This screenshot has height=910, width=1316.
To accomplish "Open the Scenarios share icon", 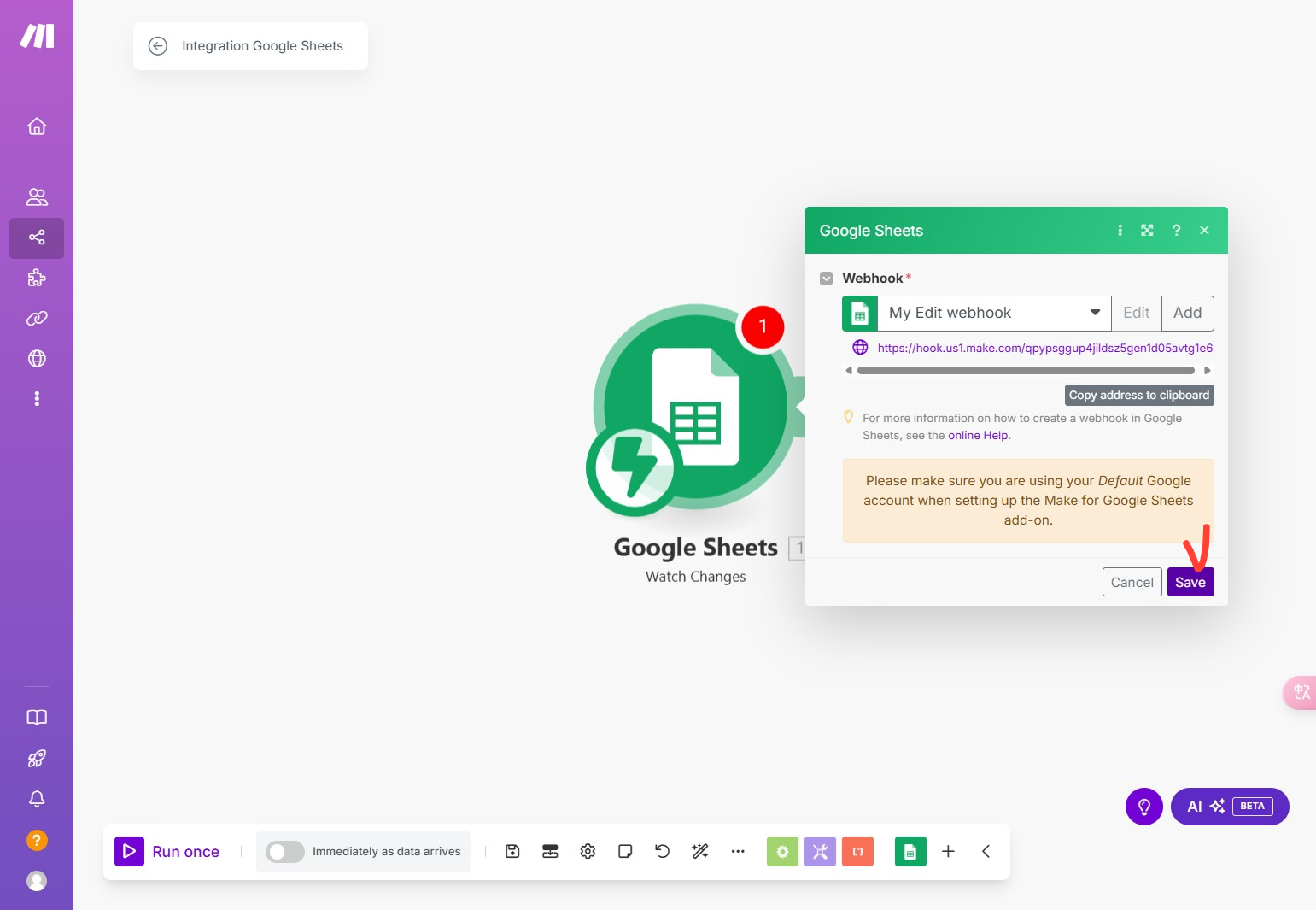I will click(37, 238).
